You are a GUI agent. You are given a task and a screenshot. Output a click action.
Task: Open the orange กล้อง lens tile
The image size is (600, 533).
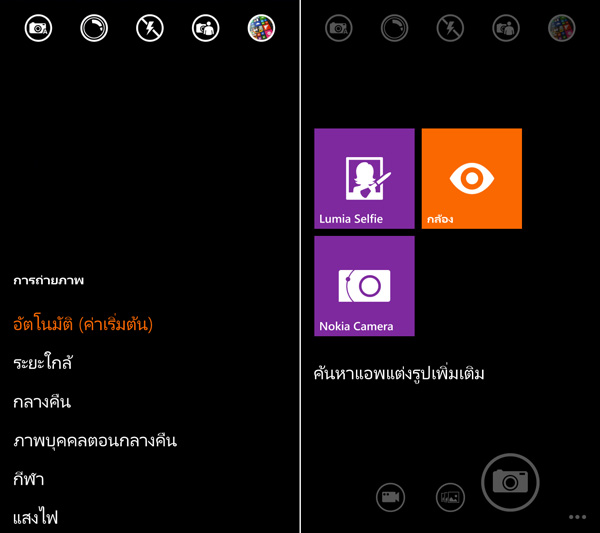pyautogui.click(x=472, y=179)
